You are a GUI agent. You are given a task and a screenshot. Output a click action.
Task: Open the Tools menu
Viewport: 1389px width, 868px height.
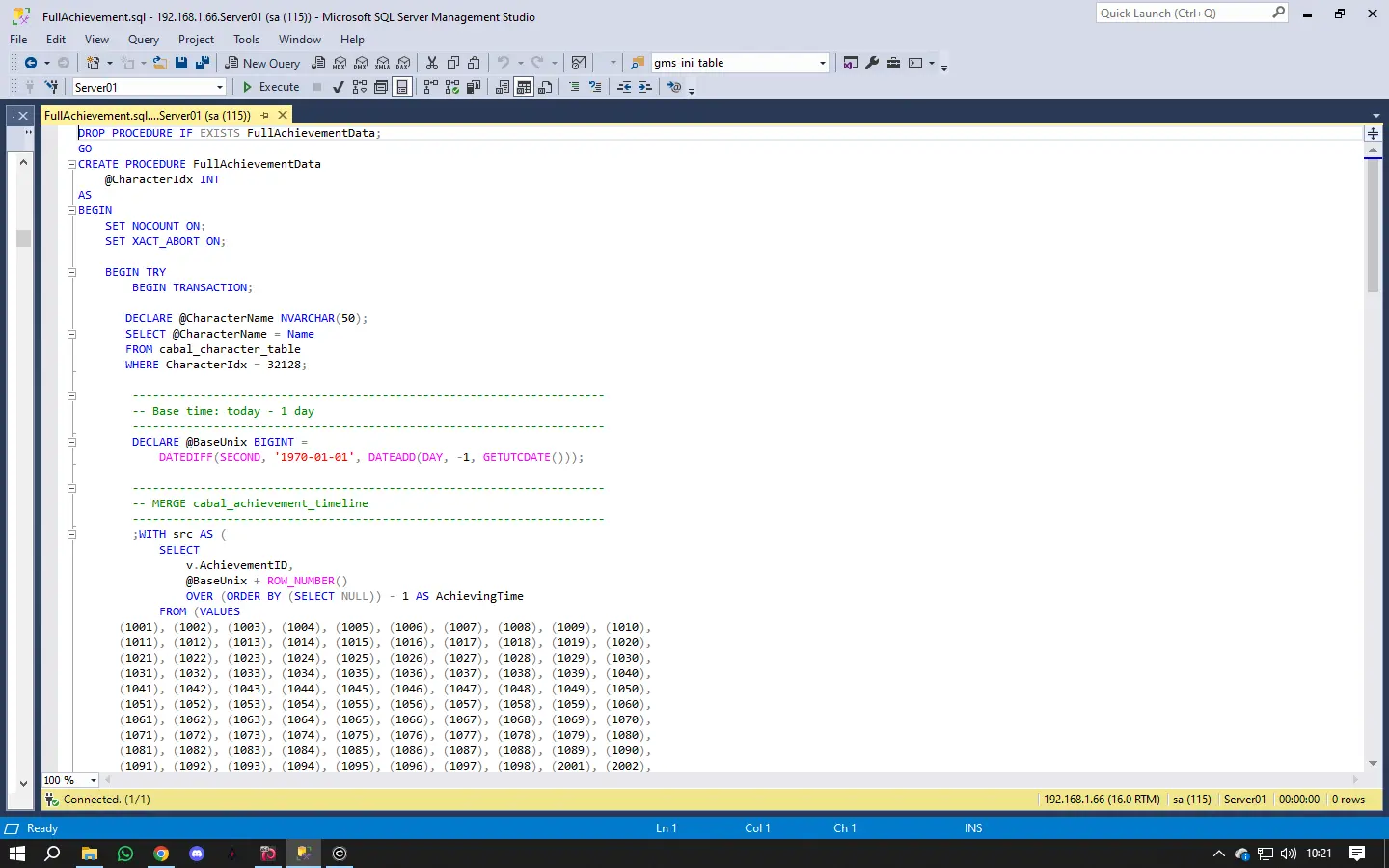(x=246, y=40)
